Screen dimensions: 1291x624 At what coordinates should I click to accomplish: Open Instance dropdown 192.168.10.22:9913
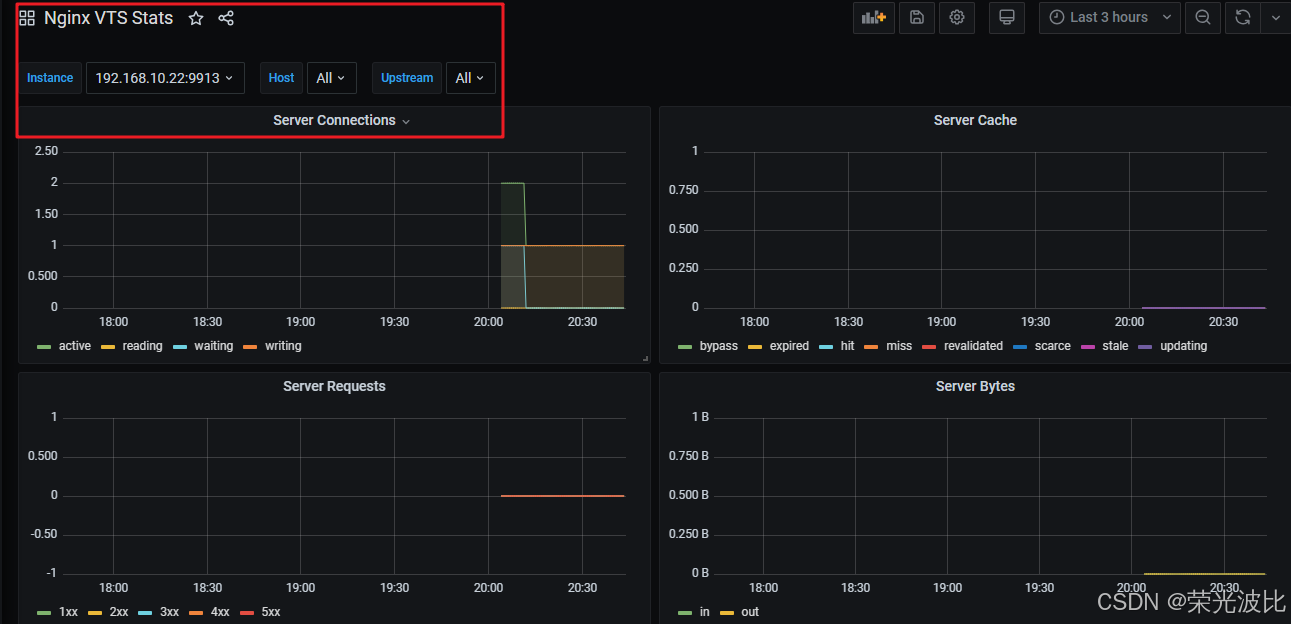point(165,78)
